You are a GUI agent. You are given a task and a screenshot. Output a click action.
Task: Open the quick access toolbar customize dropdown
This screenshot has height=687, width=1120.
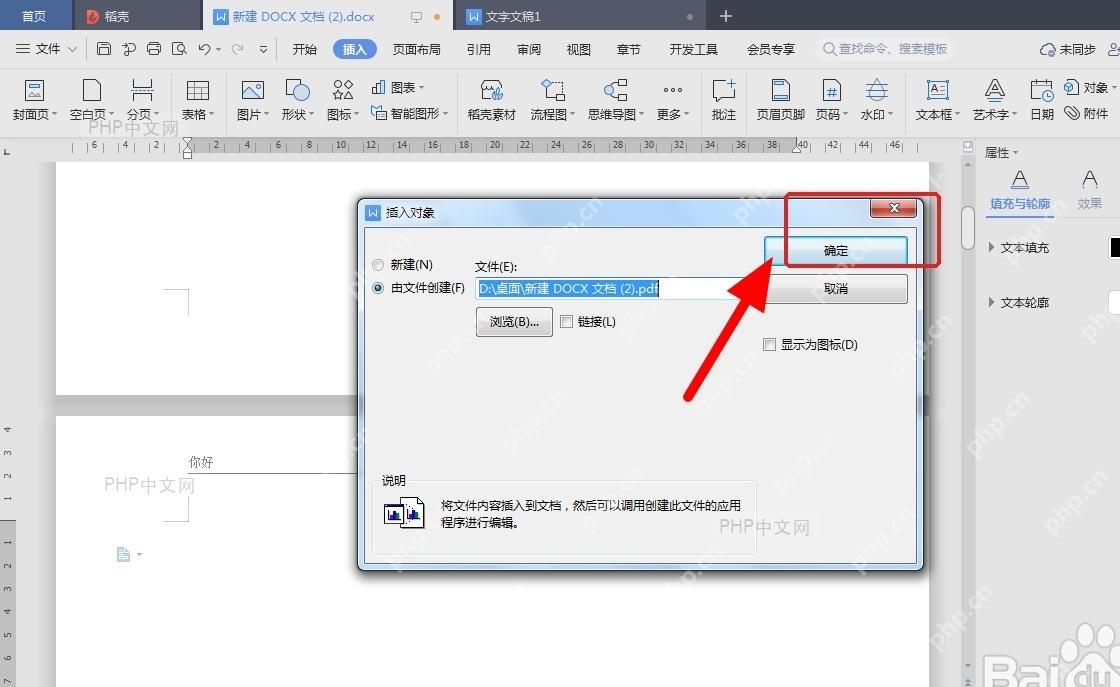[x=264, y=49]
